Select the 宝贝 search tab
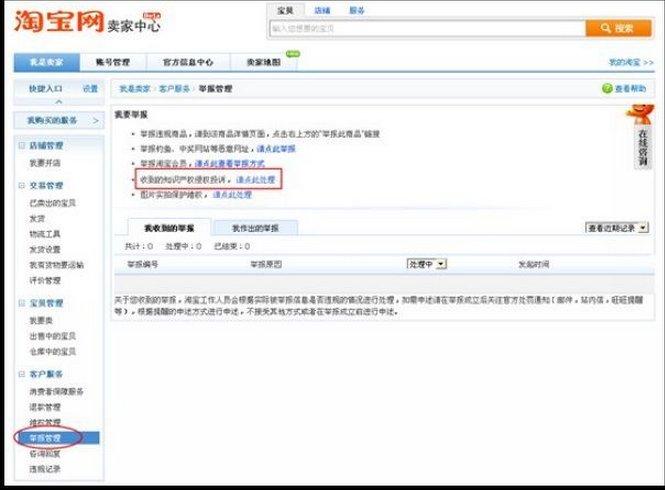The image size is (665, 490). (285, 10)
